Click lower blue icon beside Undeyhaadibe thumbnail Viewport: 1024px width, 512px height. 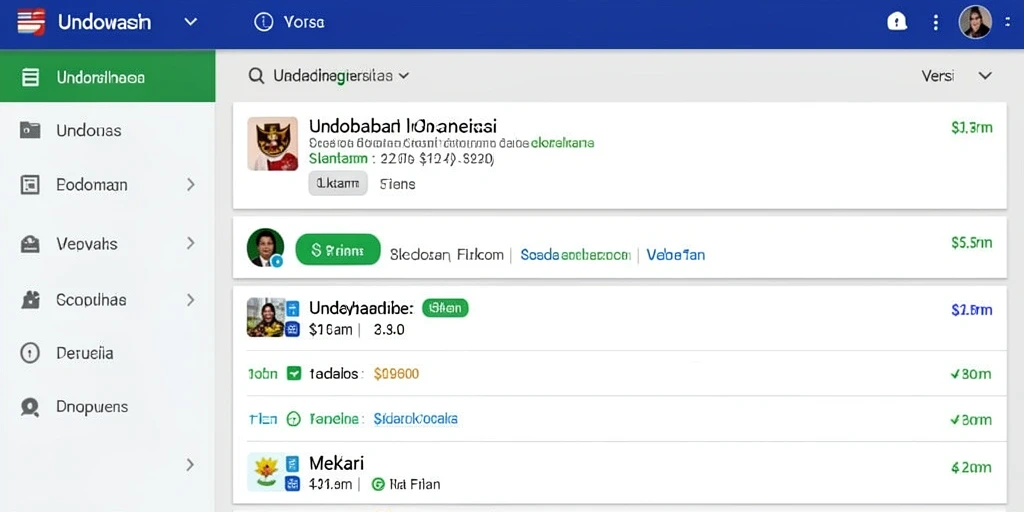coord(293,328)
